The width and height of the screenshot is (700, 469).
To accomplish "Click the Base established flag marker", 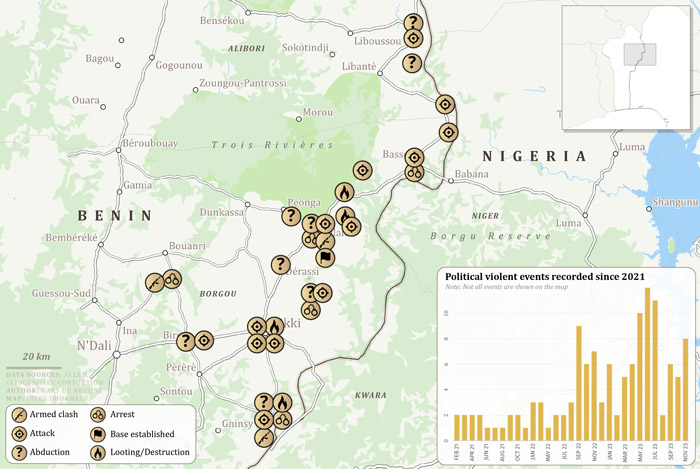I will 325,257.
